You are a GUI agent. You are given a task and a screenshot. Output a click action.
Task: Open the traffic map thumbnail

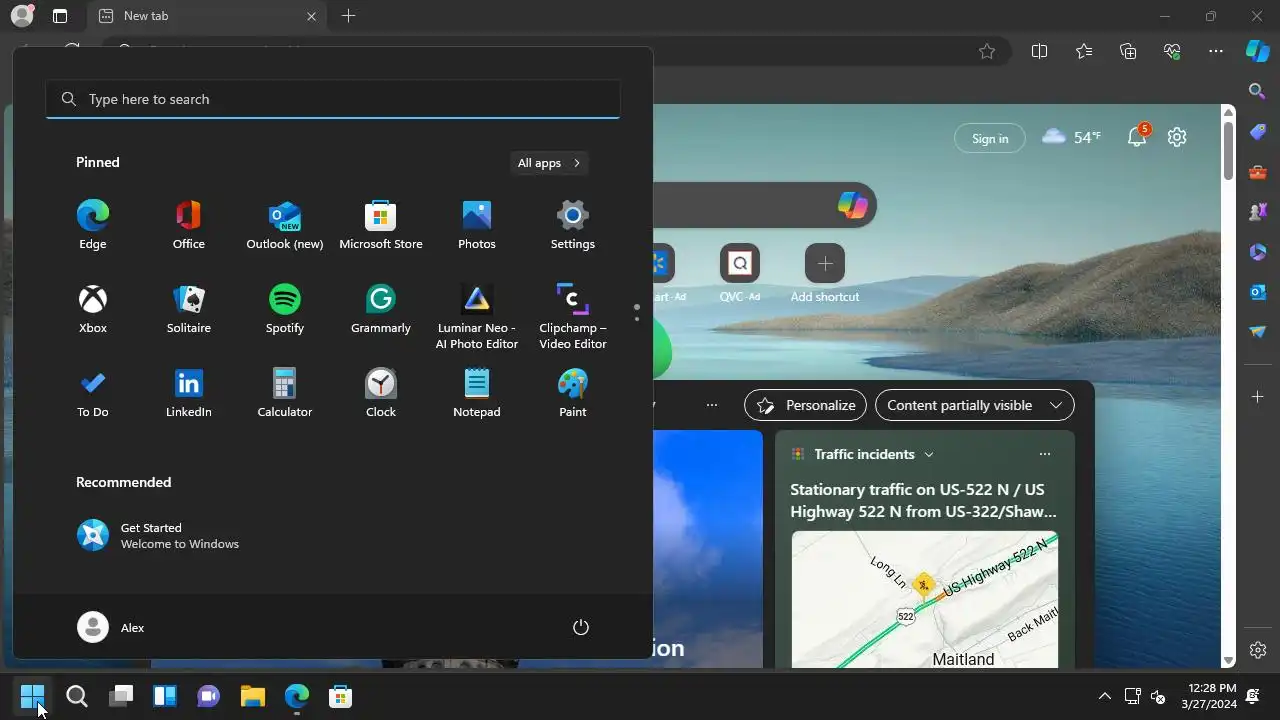(x=925, y=599)
